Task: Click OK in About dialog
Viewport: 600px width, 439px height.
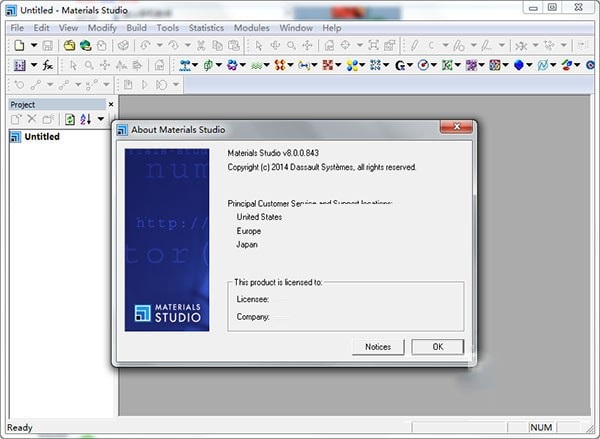Action: (438, 347)
